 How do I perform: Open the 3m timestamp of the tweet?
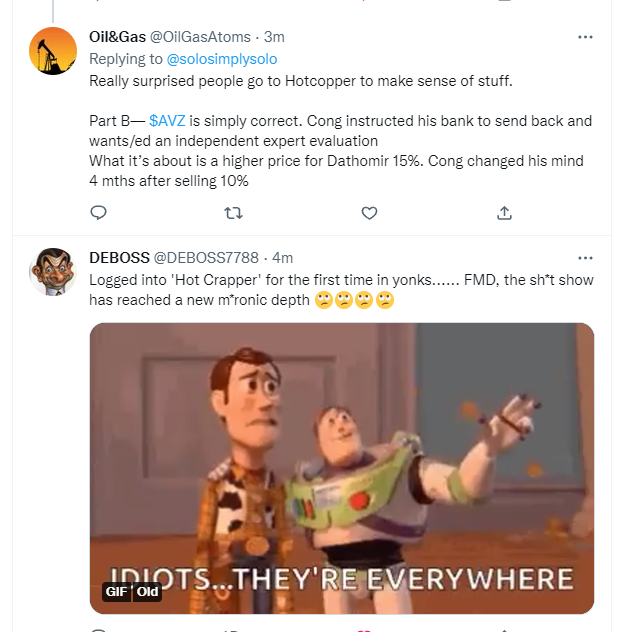274,37
